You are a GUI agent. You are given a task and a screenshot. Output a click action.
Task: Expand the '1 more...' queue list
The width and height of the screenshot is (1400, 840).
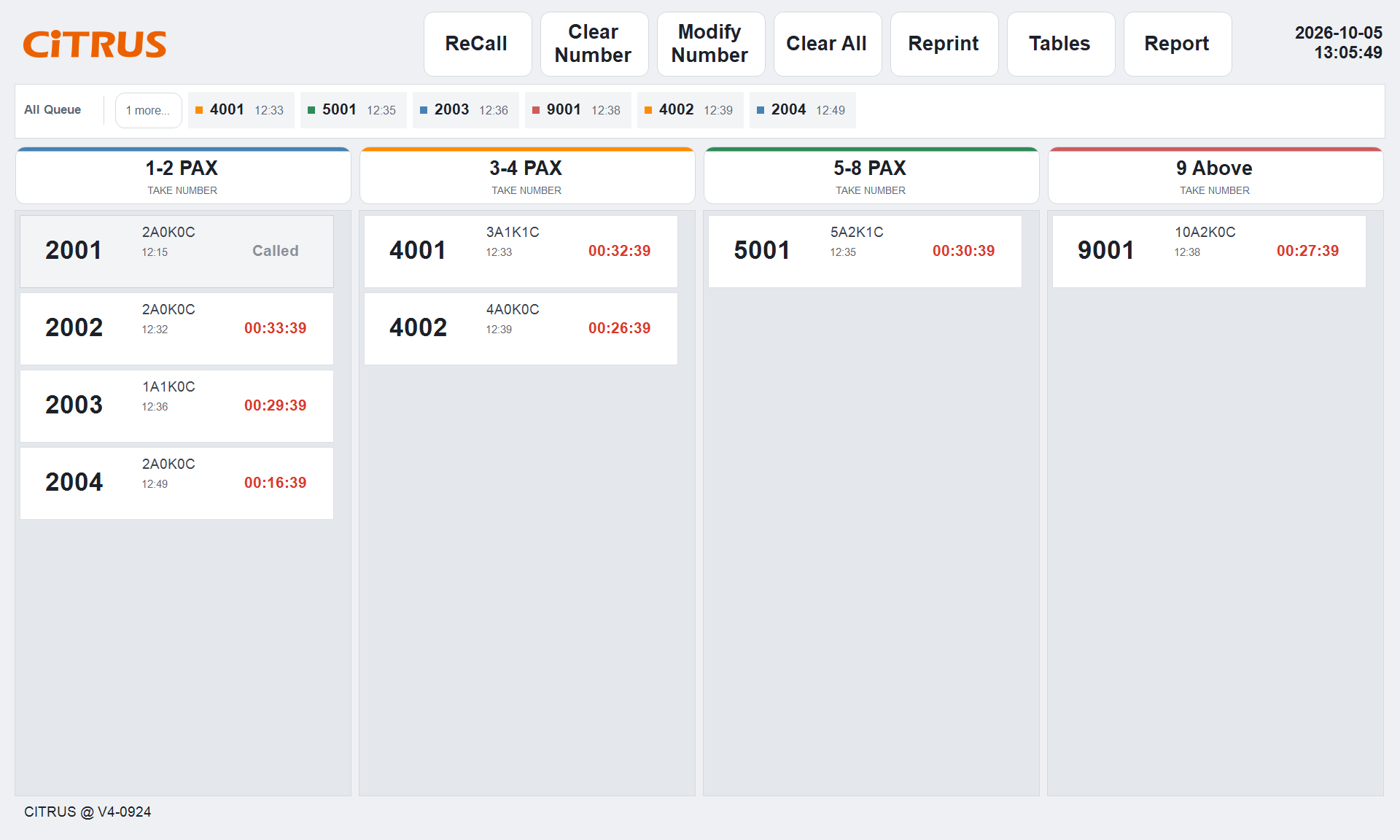point(149,110)
